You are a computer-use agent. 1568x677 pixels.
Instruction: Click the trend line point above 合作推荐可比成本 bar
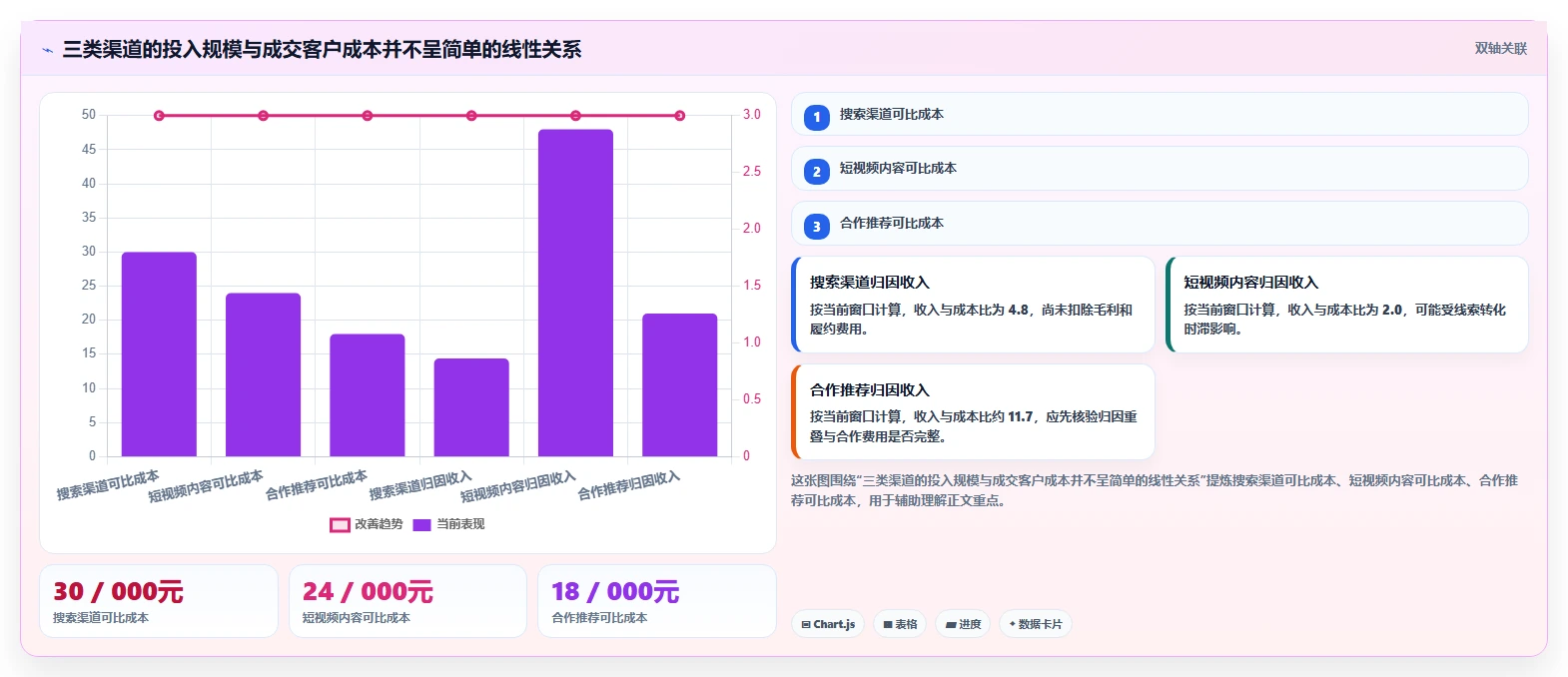(x=368, y=116)
